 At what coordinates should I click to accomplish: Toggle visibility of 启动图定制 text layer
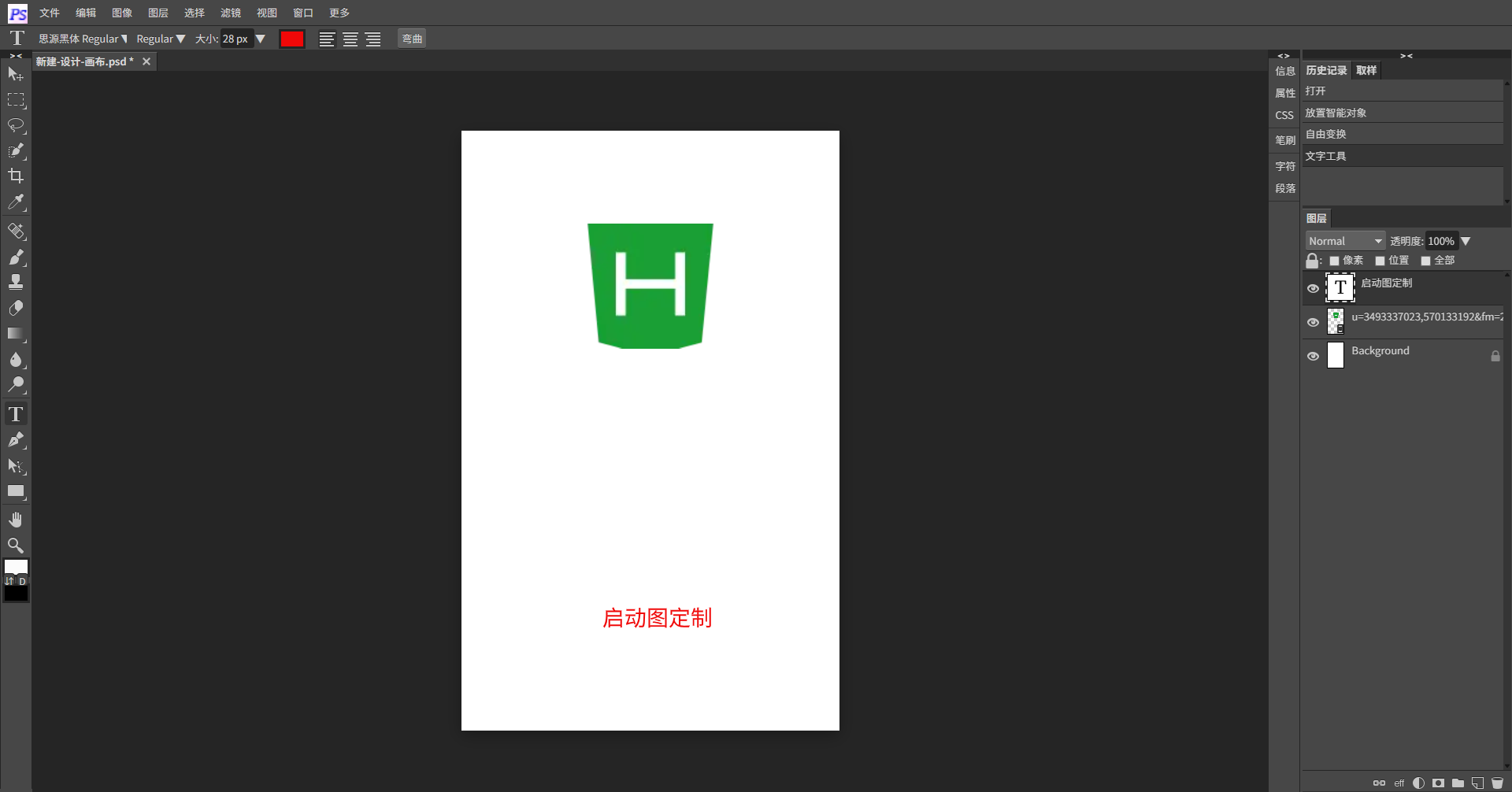[x=1313, y=288]
